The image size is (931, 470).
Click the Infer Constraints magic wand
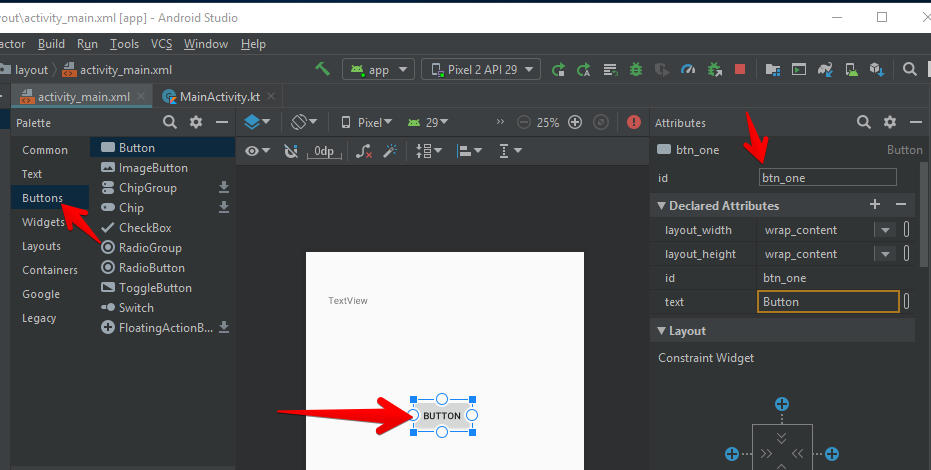391,151
